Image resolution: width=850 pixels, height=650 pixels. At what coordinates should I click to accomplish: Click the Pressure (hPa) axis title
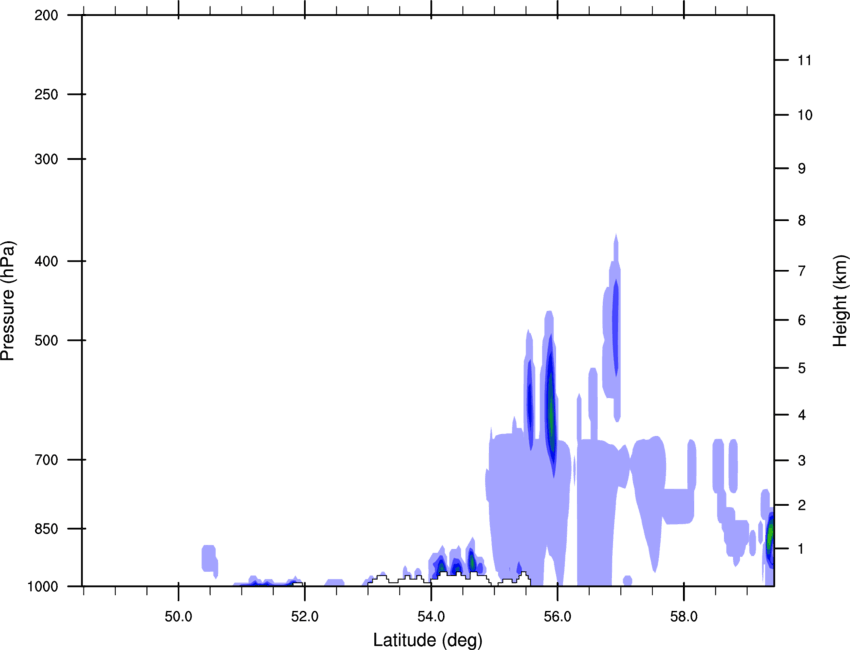8,300
